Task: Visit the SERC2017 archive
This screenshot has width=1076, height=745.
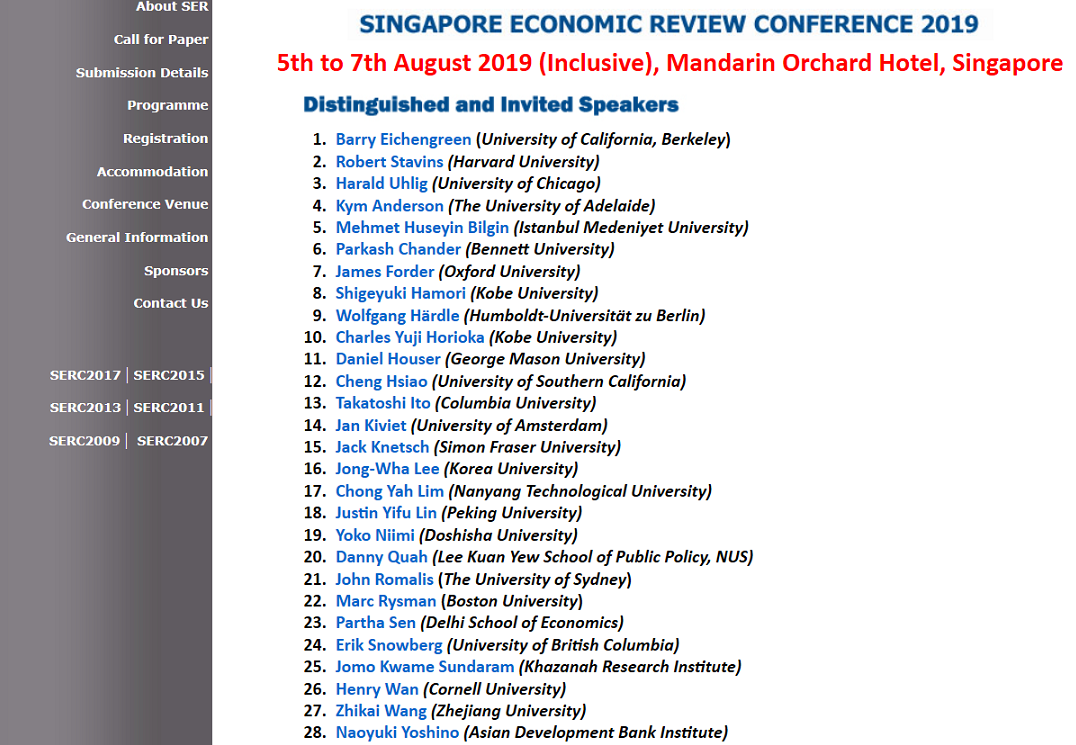Action: (84, 374)
